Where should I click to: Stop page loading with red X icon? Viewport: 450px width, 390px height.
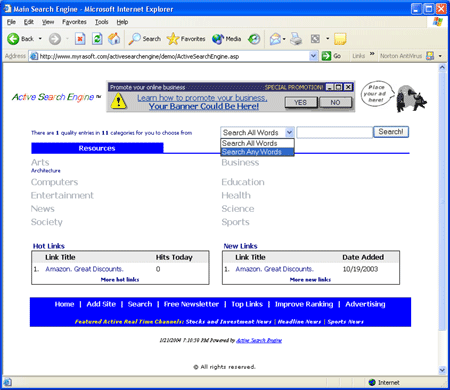pyautogui.click(x=80, y=39)
